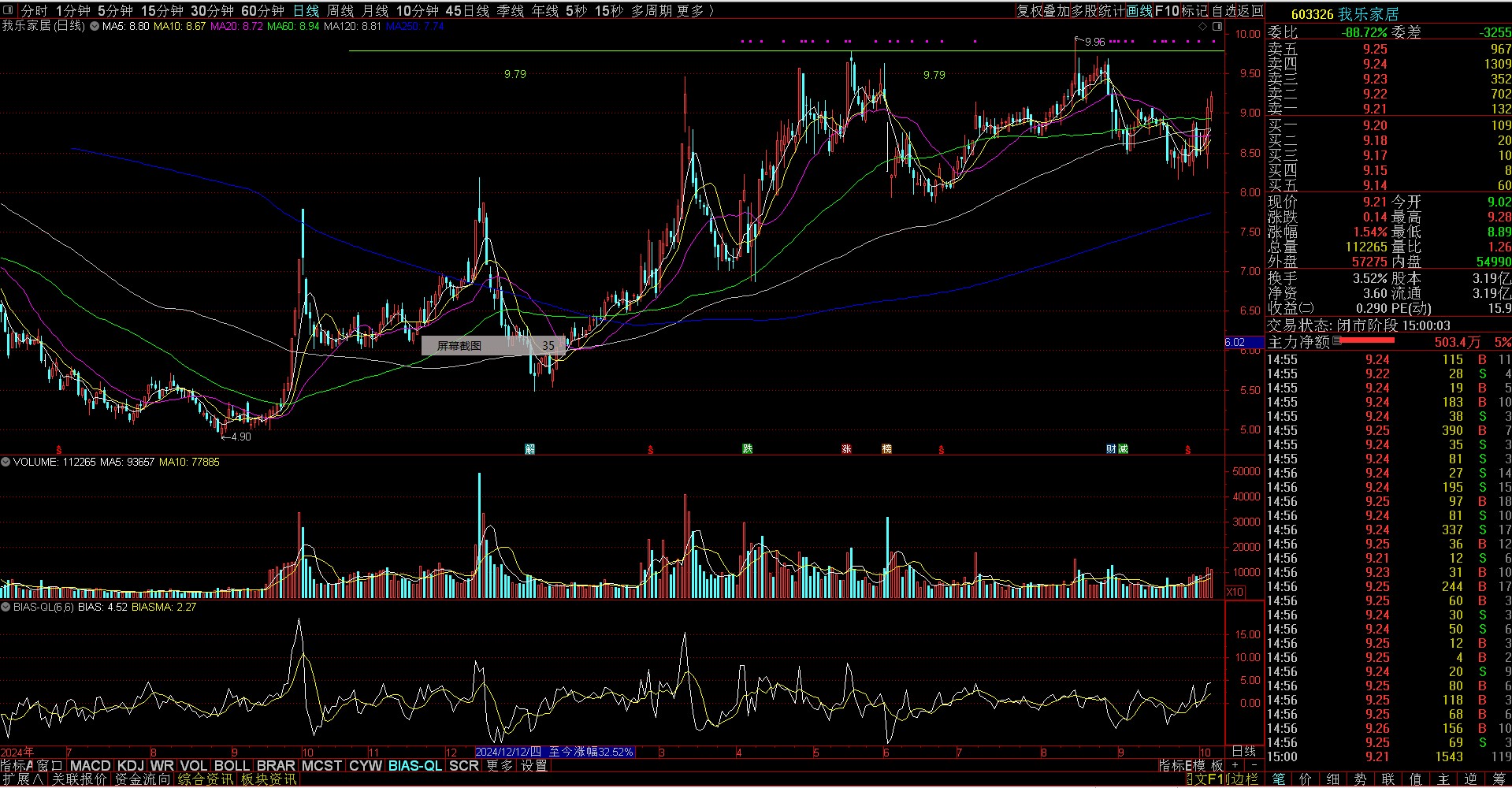This screenshot has height=788, width=1512.
Task: Click the 窗口 window option
Action: tap(50, 765)
